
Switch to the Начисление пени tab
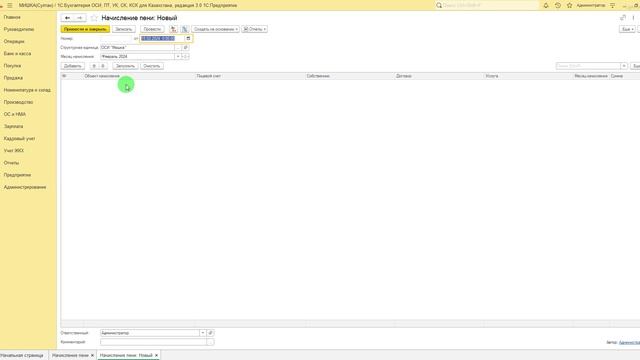(x=70, y=356)
